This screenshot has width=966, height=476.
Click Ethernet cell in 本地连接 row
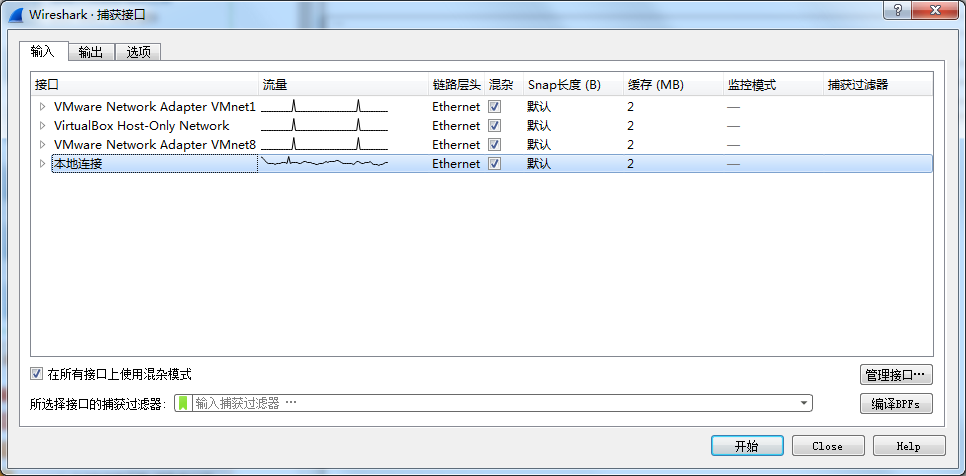pos(456,164)
